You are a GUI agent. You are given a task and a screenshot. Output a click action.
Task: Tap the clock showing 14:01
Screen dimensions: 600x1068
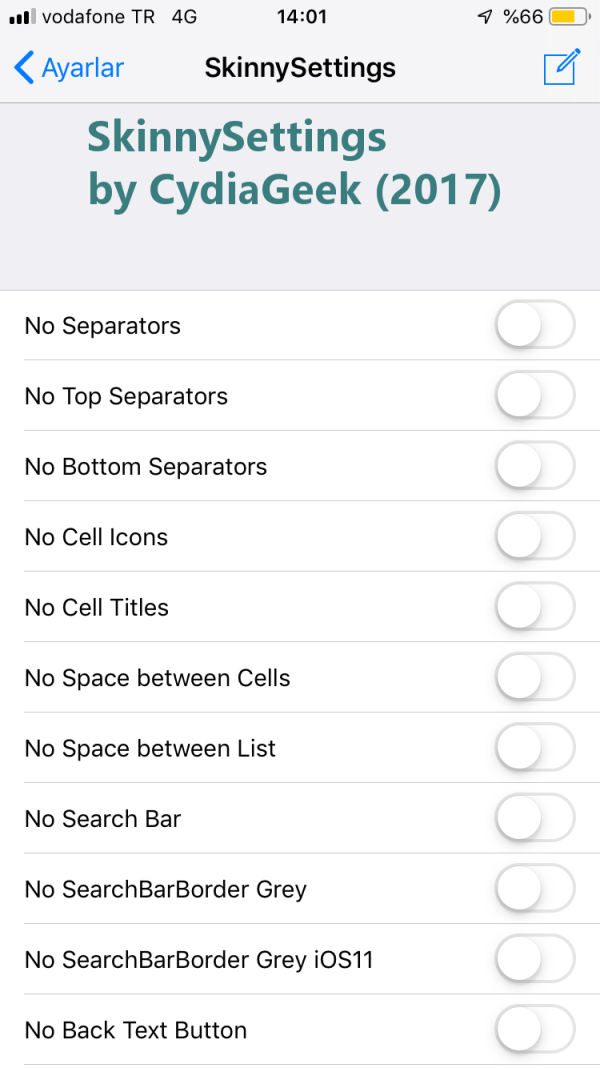[x=300, y=17]
